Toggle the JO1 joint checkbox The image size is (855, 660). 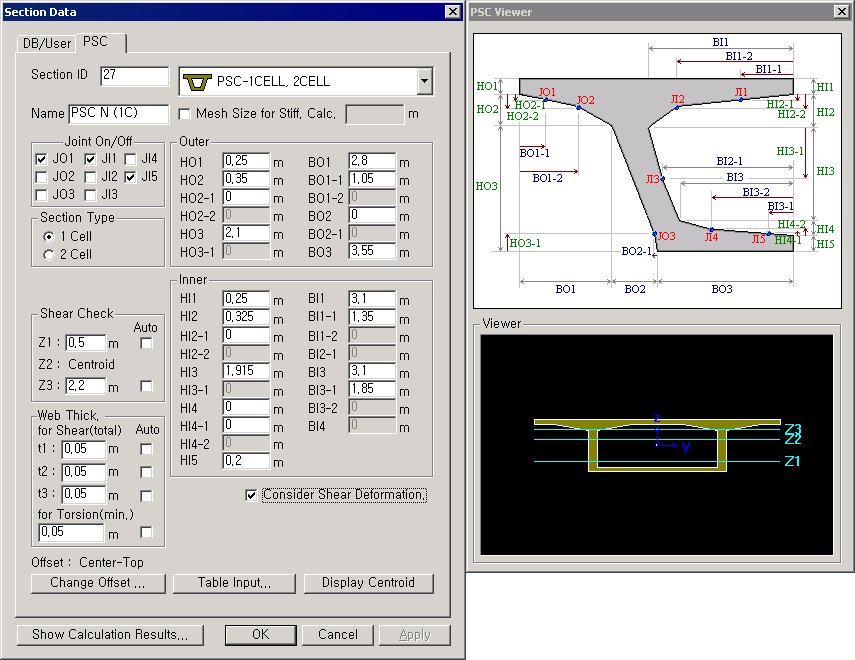tap(41, 159)
